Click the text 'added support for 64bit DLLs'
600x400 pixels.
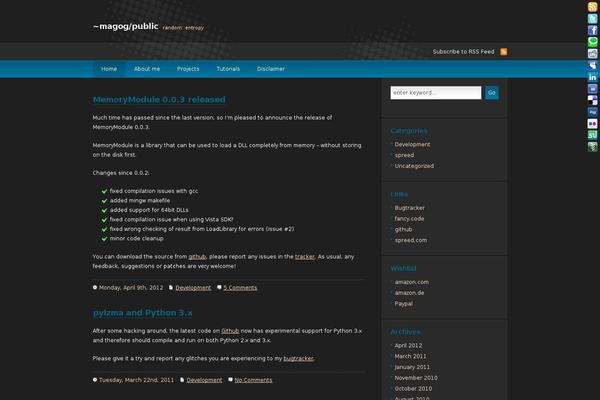tap(149, 210)
